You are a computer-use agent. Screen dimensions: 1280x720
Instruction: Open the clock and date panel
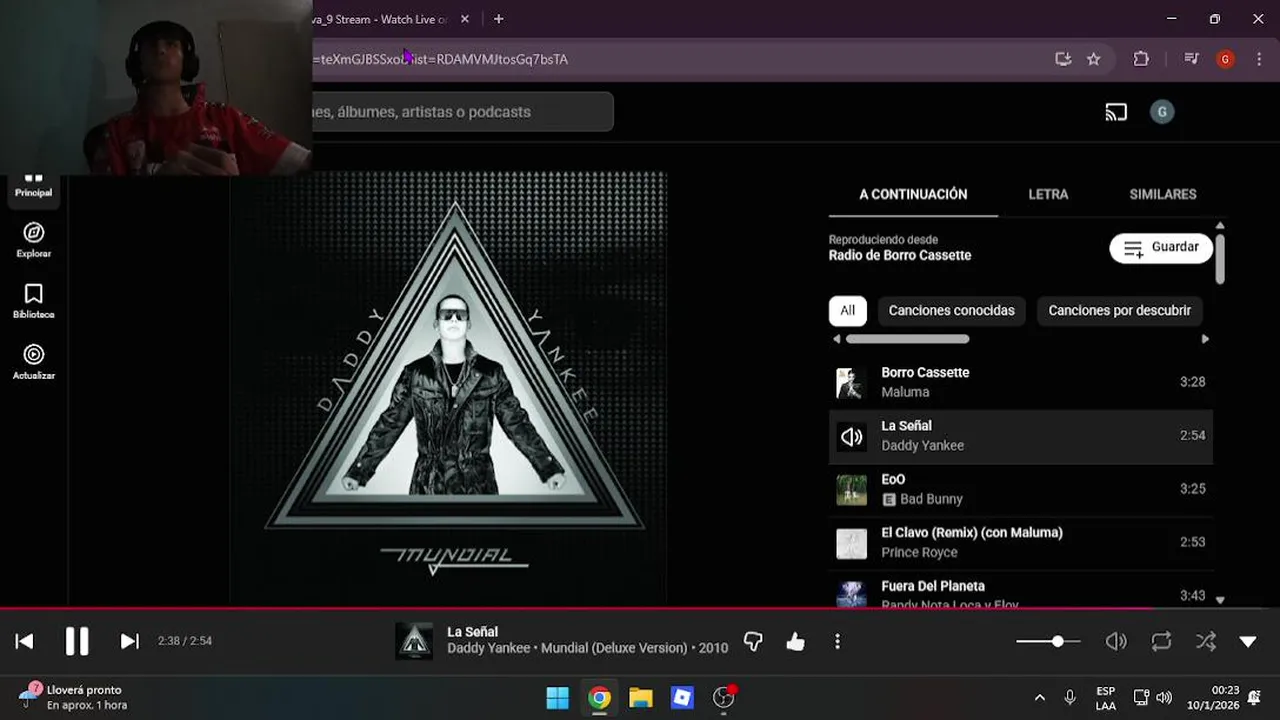pyautogui.click(x=1212, y=698)
